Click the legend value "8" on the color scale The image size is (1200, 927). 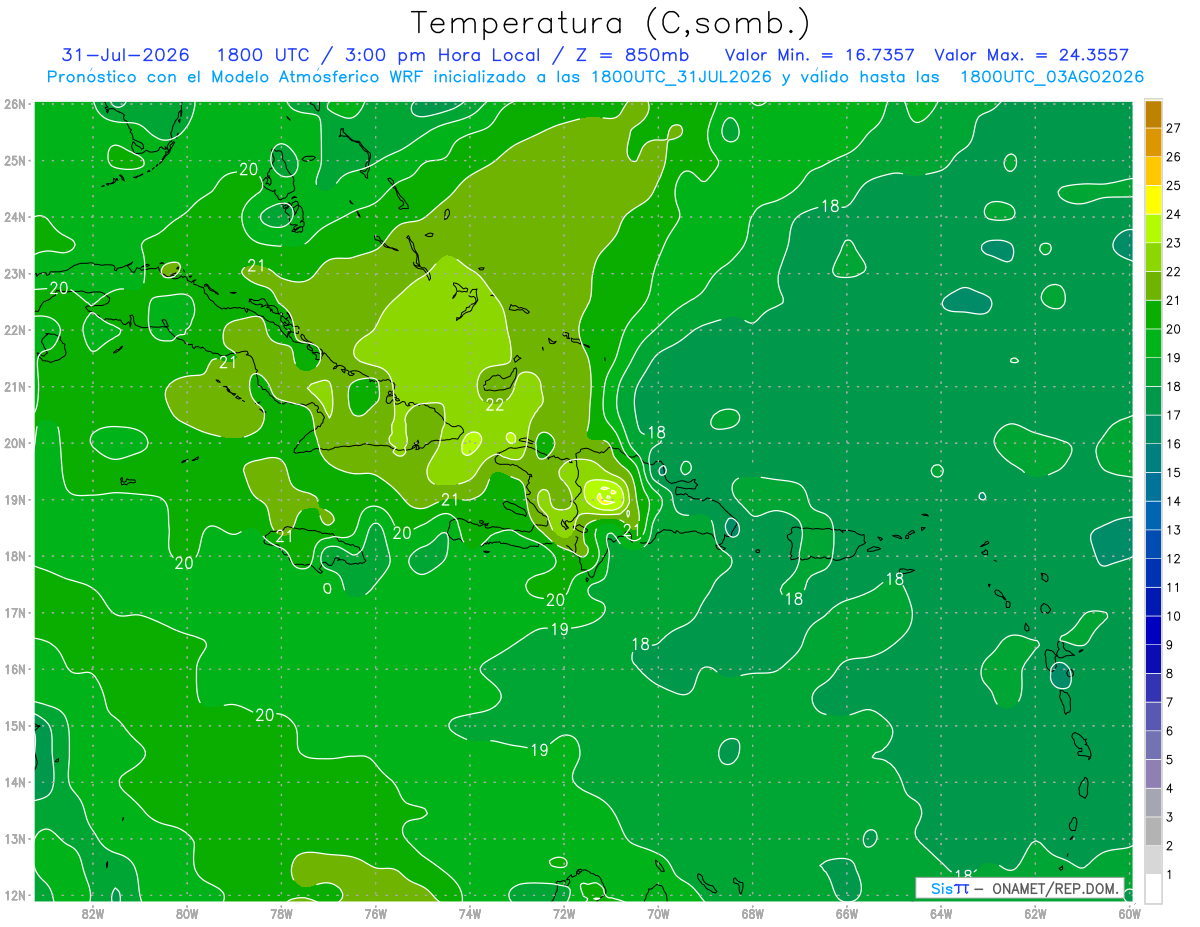point(1170,674)
